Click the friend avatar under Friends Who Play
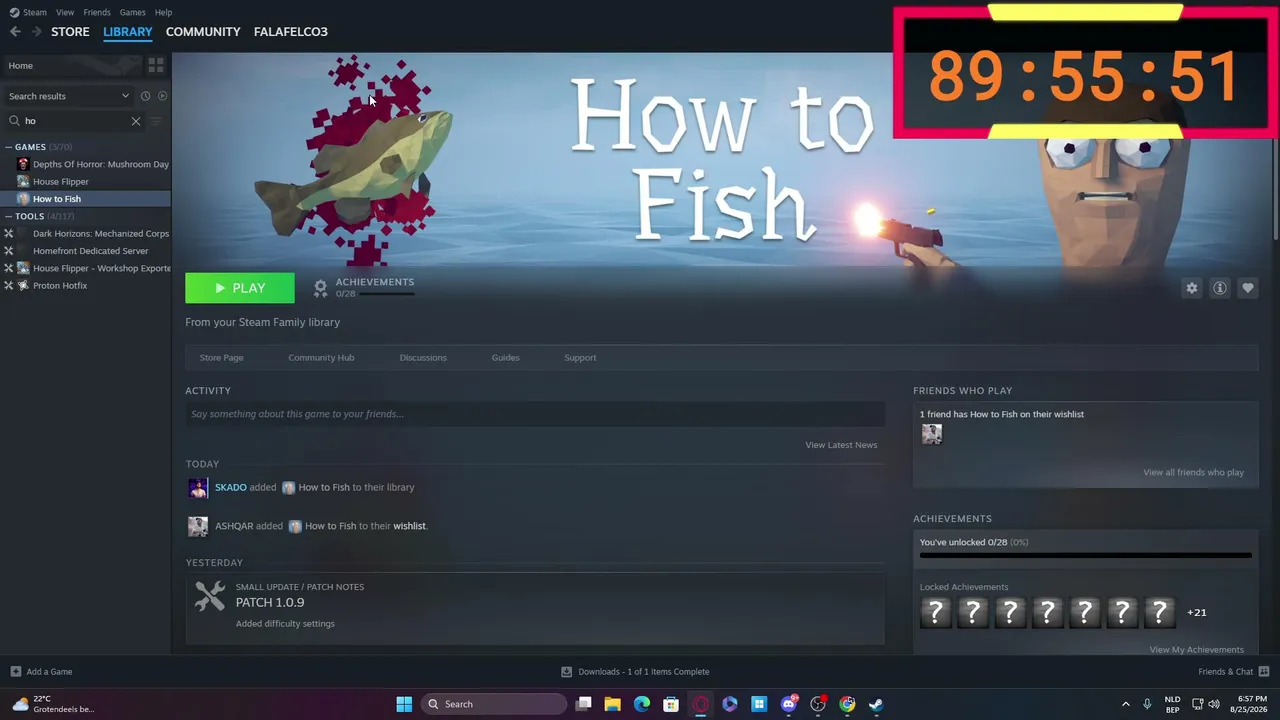This screenshot has height=720, width=1280. tap(931, 434)
